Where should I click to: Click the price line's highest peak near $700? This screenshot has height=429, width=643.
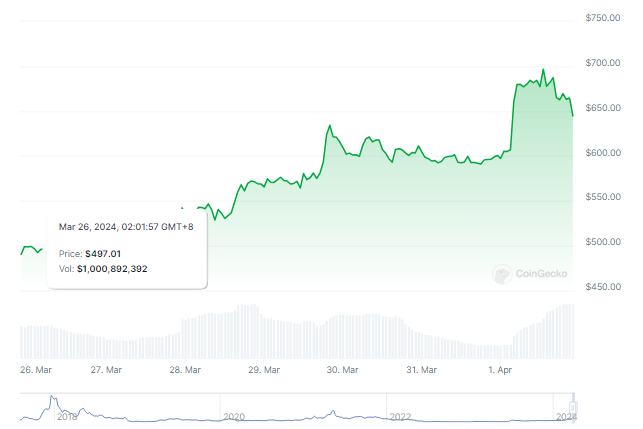click(543, 70)
